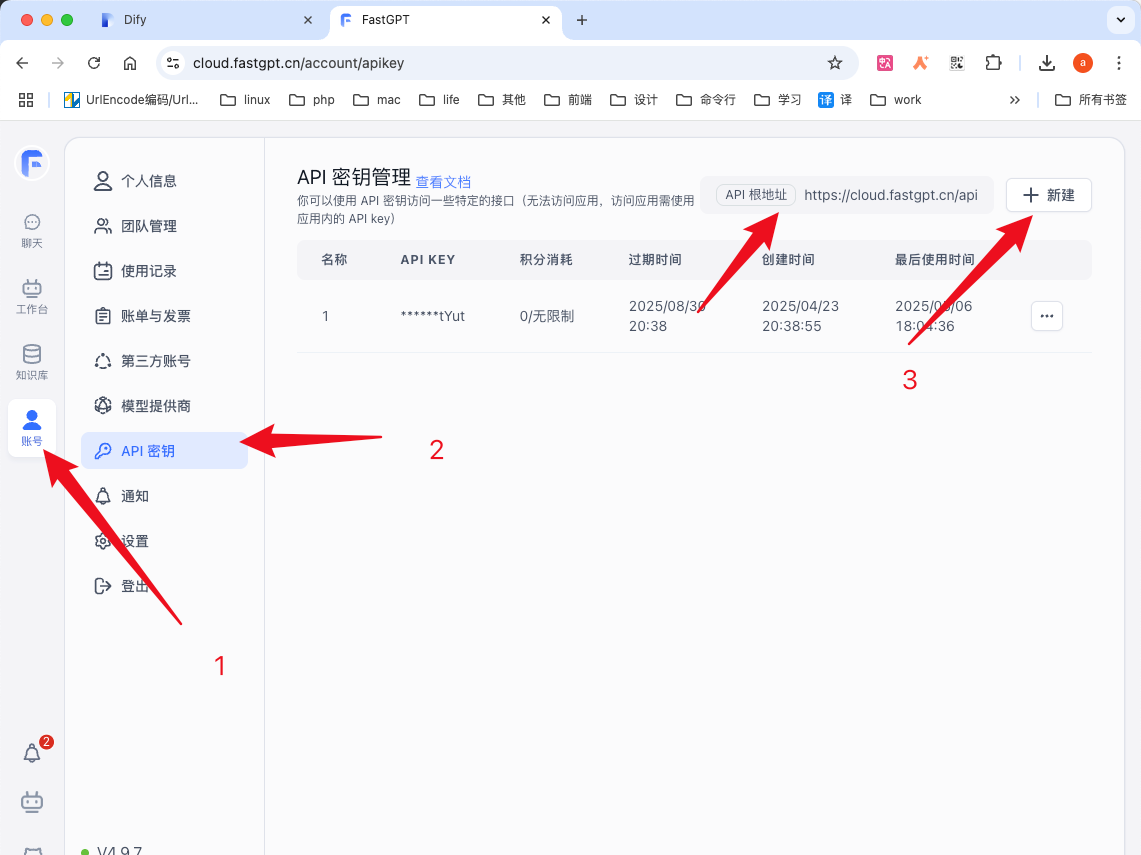Click the pink translate extension icon

tap(885, 63)
